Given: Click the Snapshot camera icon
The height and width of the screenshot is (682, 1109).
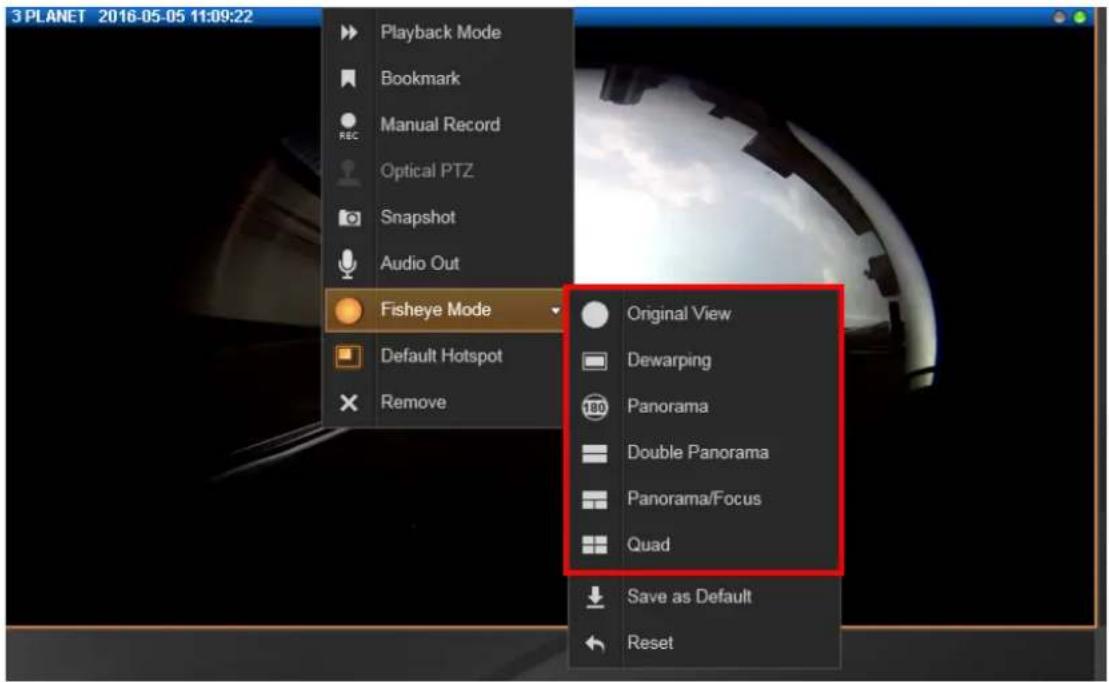Looking at the screenshot, I should coord(349,218).
